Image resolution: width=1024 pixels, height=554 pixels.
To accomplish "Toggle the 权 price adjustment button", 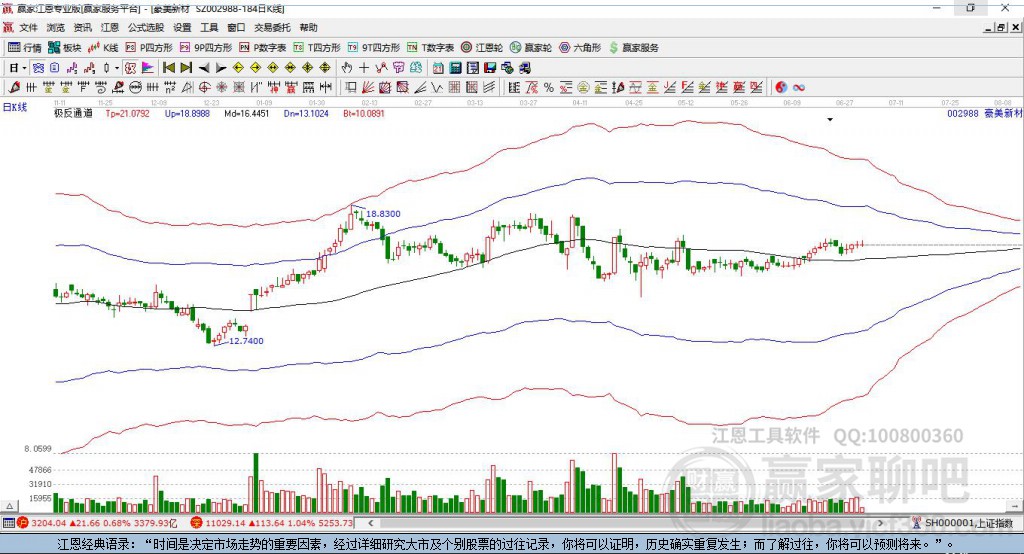I will click(x=130, y=68).
